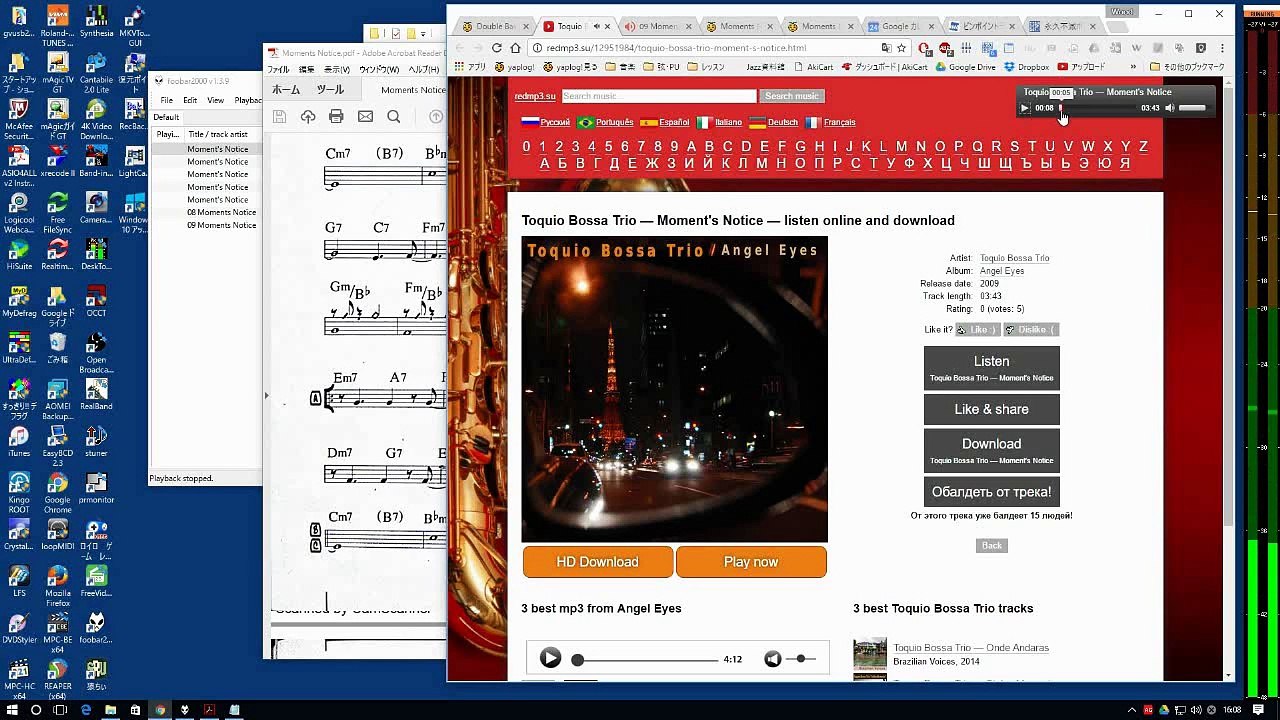Click Edge icon in taskbar
Viewport: 1280px width, 720px height.
coord(86,710)
